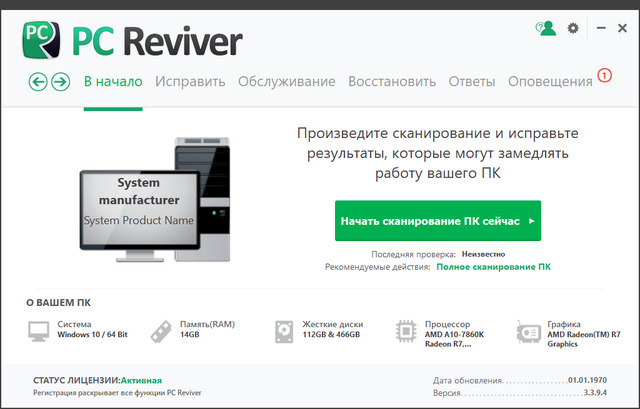The width and height of the screenshot is (640, 409).
Task: Go to the 'Восстановить' tab
Action: (392, 82)
